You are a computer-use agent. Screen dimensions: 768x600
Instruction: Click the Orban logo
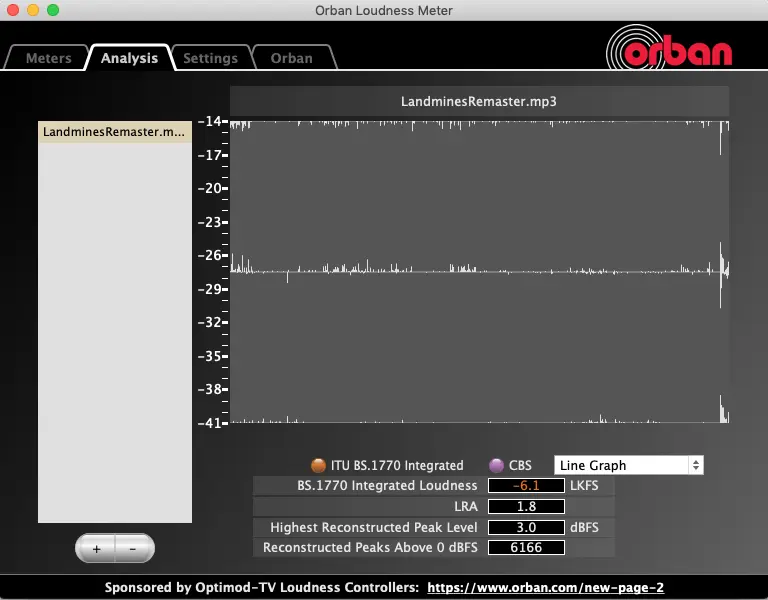[x=670, y=49]
